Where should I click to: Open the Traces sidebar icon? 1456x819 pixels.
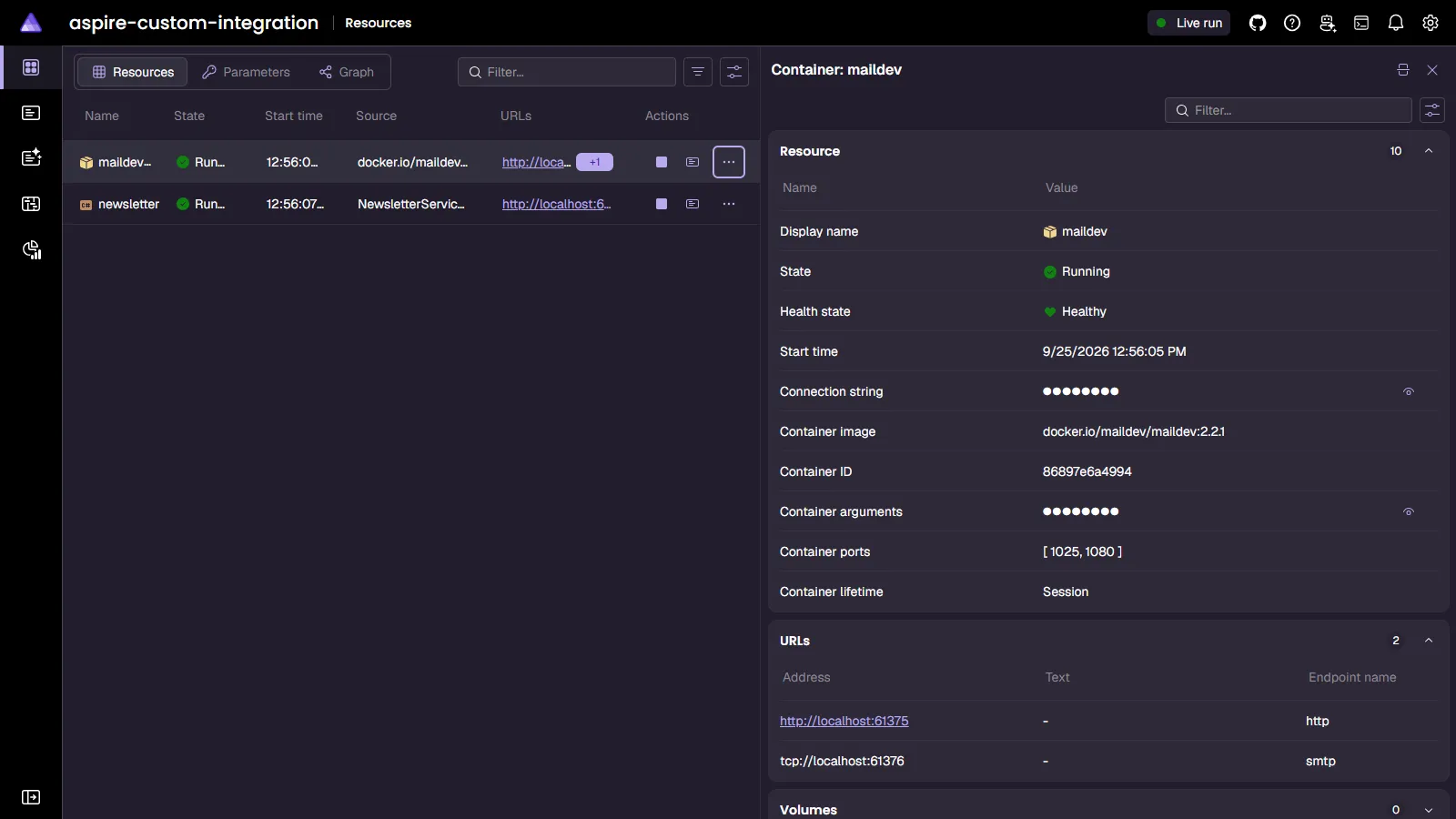click(x=31, y=204)
